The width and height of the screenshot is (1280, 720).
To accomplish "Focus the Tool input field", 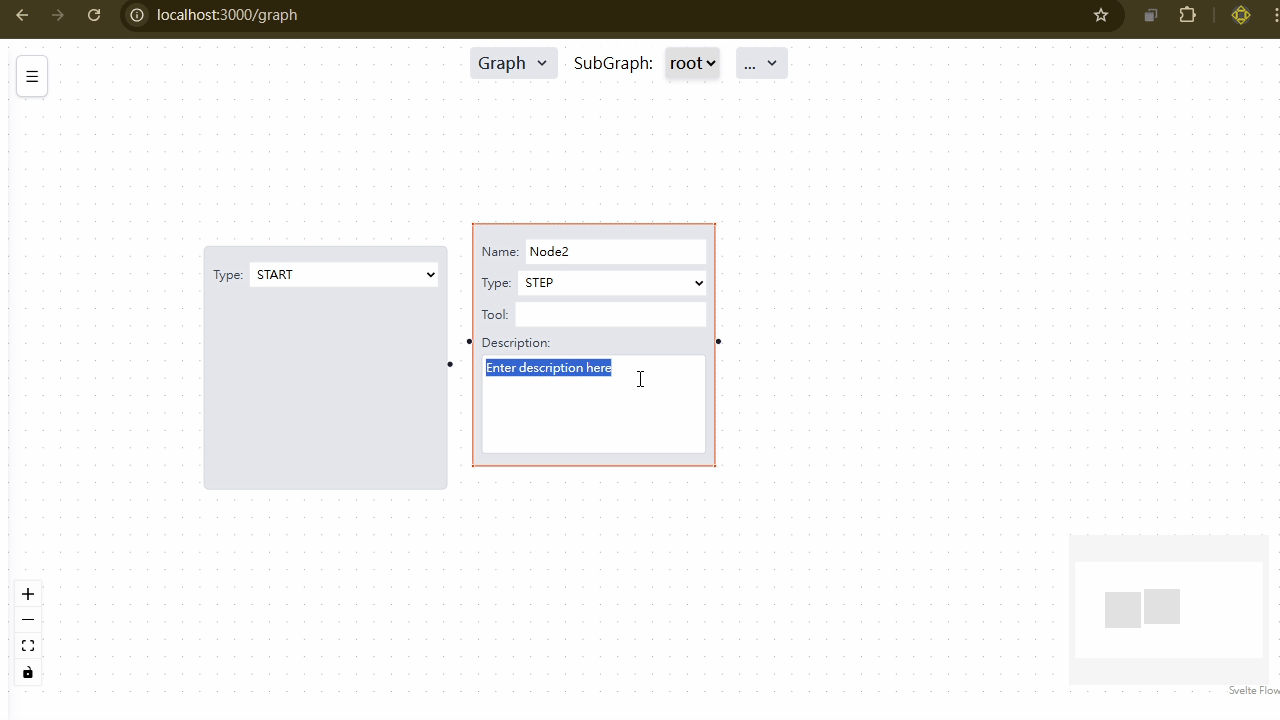I will 610,315.
